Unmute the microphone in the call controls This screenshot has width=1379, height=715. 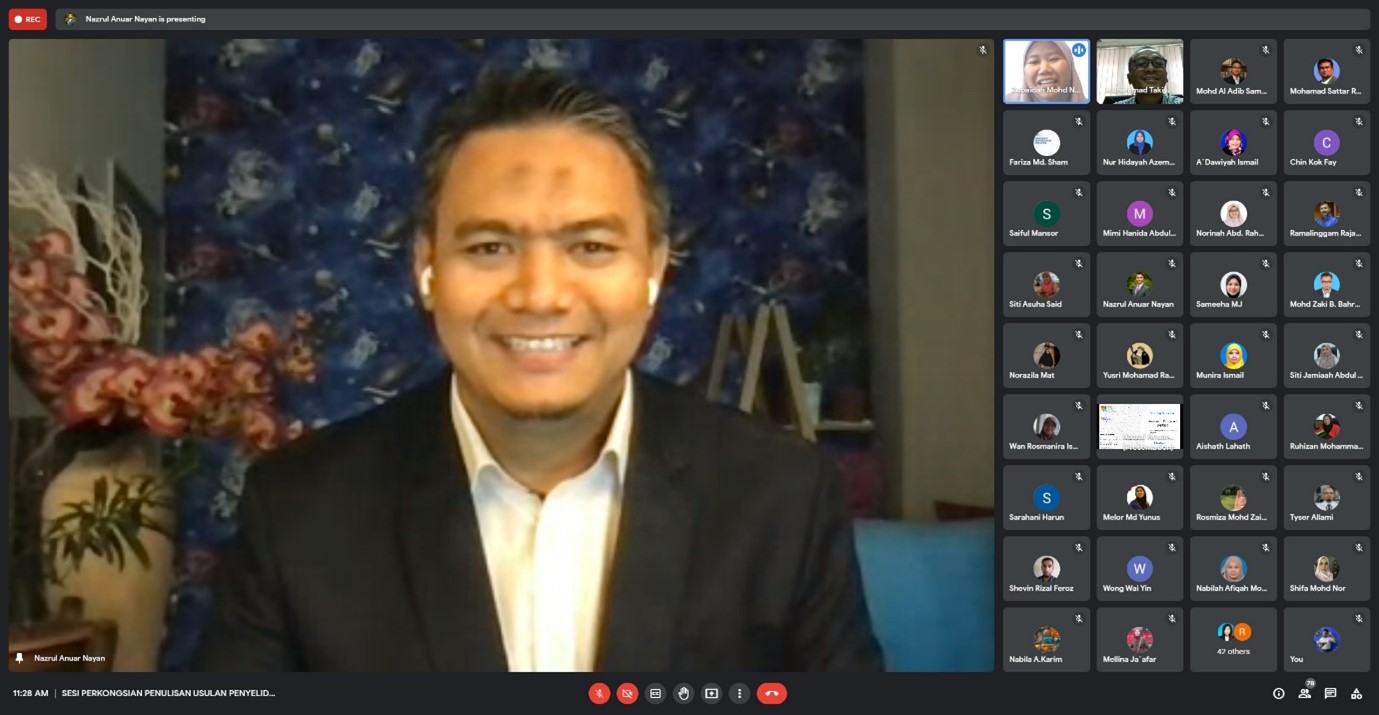point(599,693)
